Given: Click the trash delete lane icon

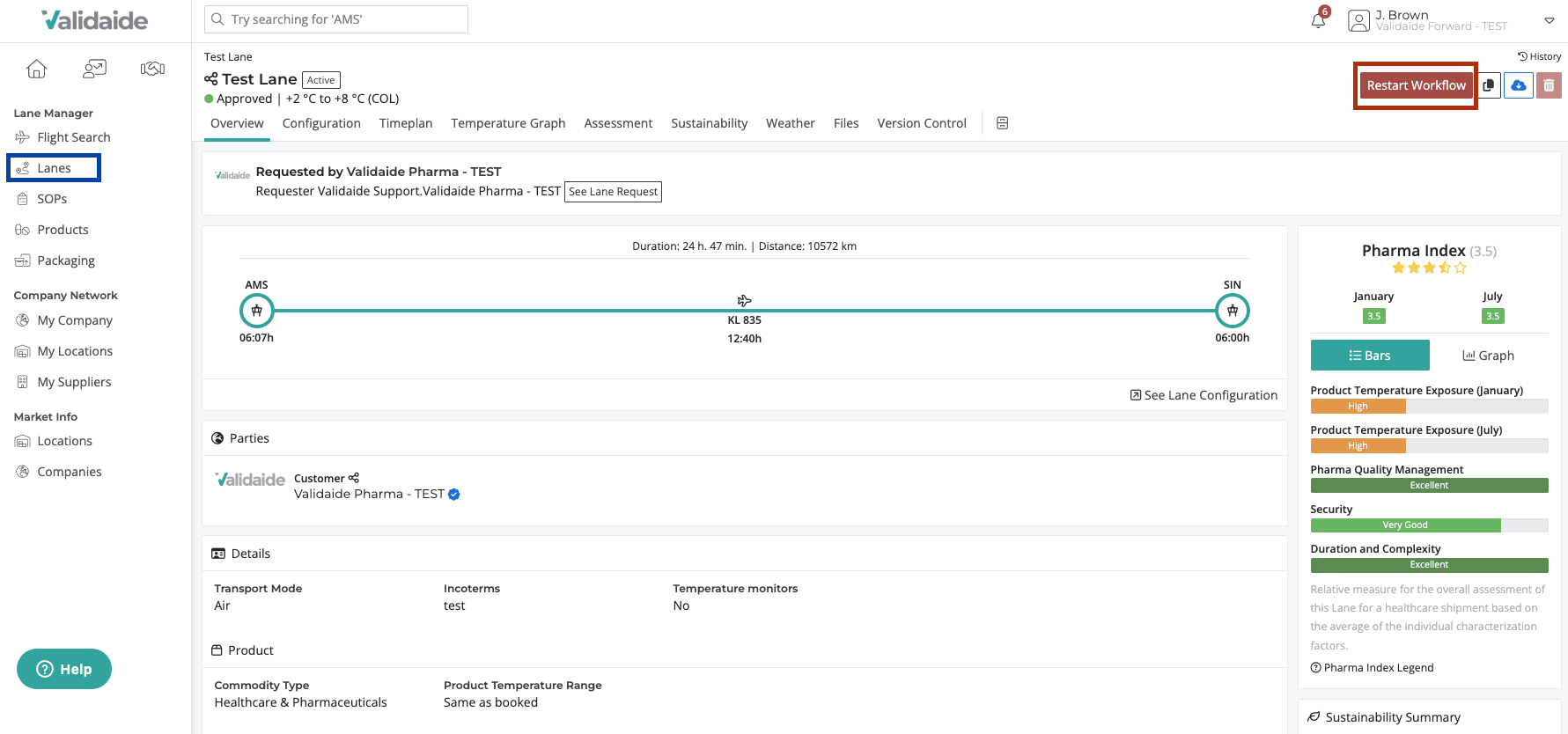Looking at the screenshot, I should 1549,85.
